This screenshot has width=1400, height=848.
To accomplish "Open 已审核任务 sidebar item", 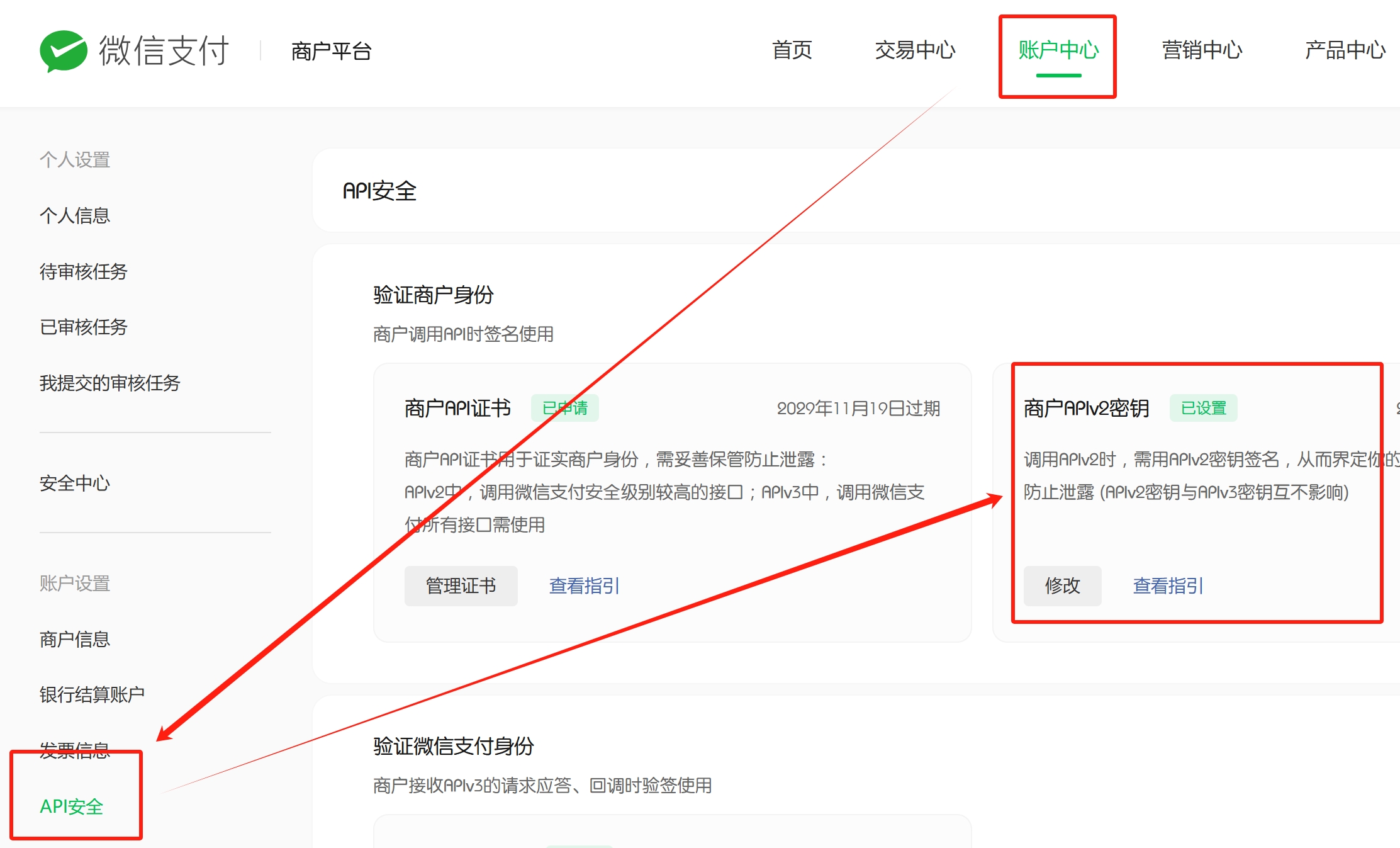I will (84, 327).
